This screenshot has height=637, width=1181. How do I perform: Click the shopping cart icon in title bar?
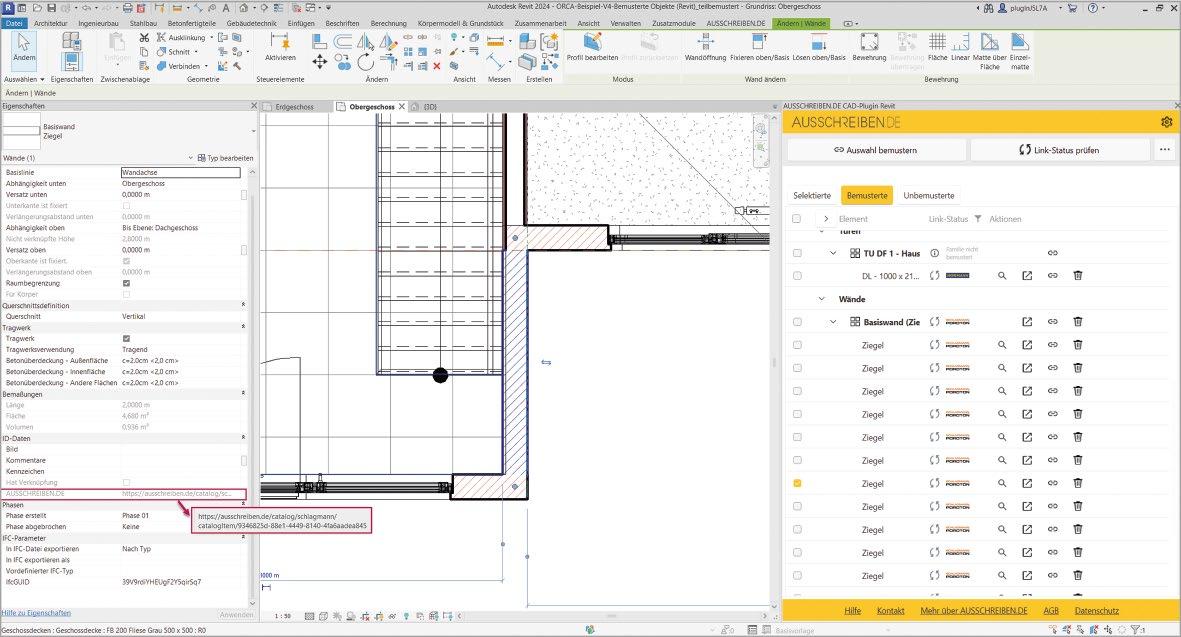[1072, 8]
